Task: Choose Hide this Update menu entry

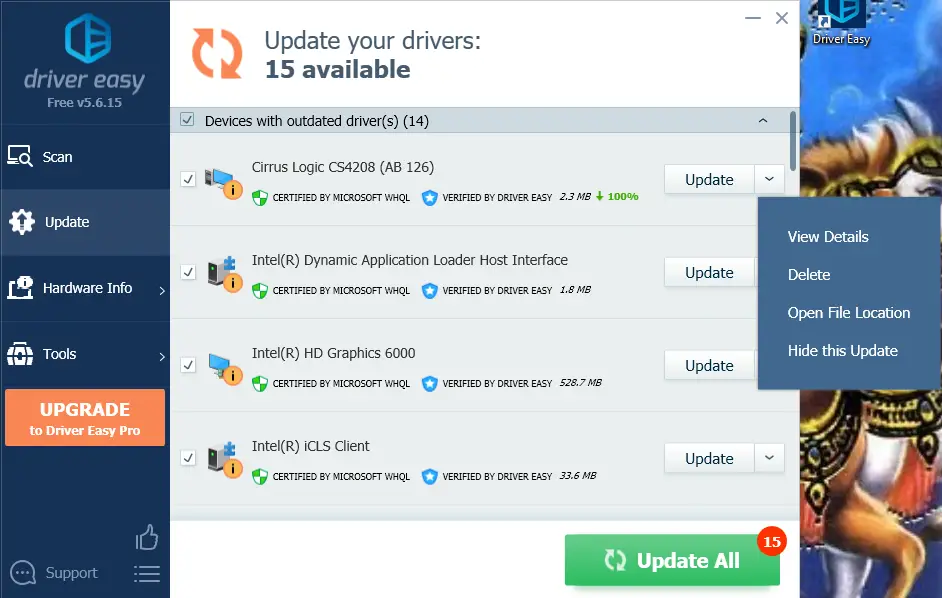Action: 842,351
